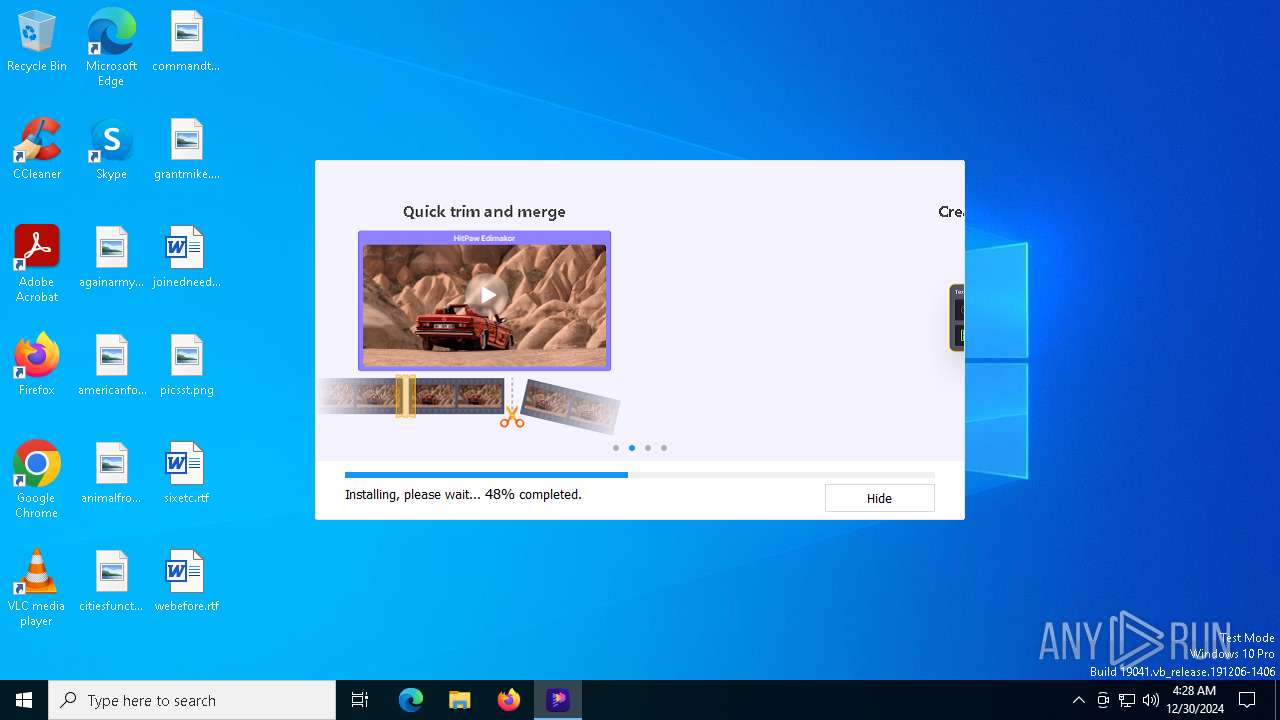Click the scissors cut icon on film strip

[512, 416]
